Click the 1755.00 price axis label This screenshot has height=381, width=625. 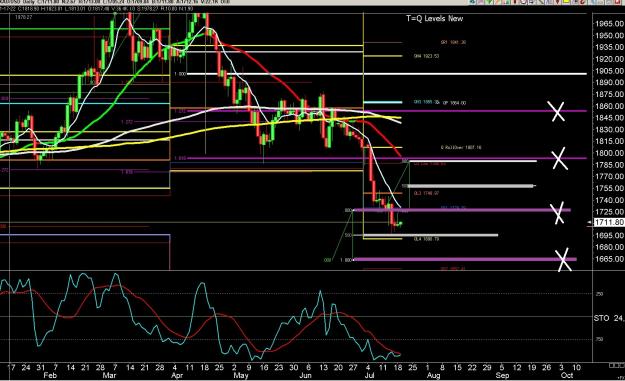pyautogui.click(x=608, y=188)
